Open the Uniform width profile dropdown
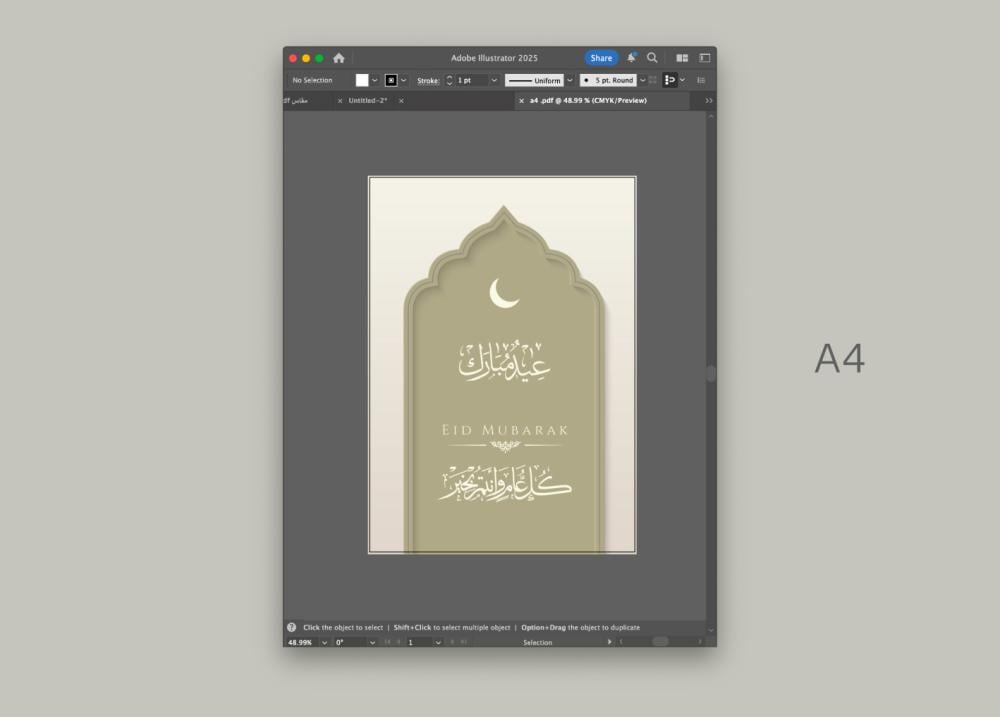Viewport: 1000px width, 717px height. [570, 80]
